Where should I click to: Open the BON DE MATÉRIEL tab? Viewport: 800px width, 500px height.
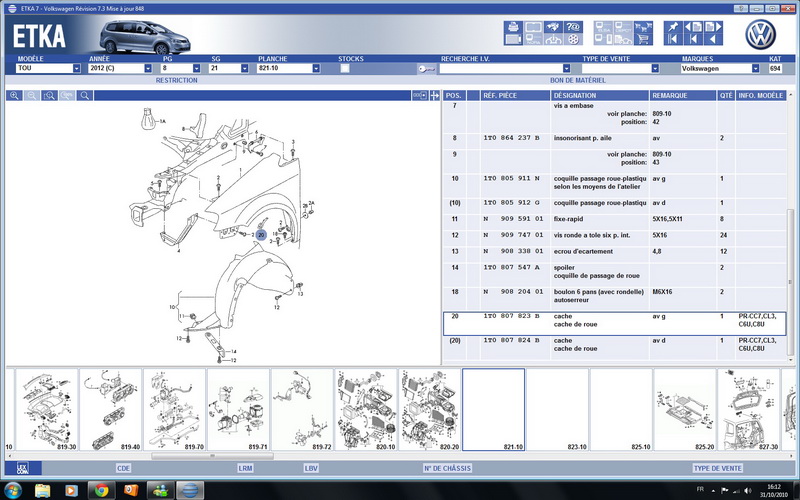tap(578, 80)
